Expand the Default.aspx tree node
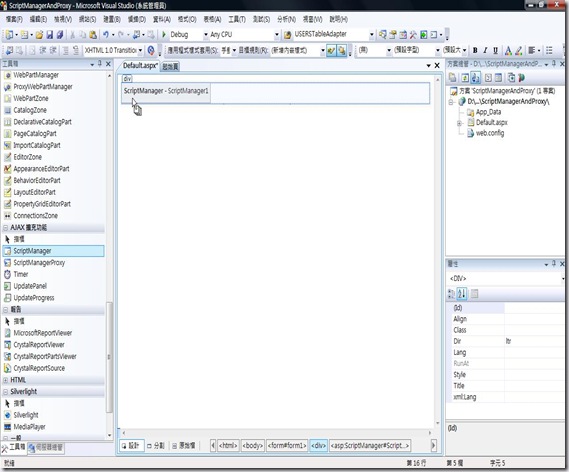Image resolution: width=569 pixels, height=472 pixels. [459, 123]
